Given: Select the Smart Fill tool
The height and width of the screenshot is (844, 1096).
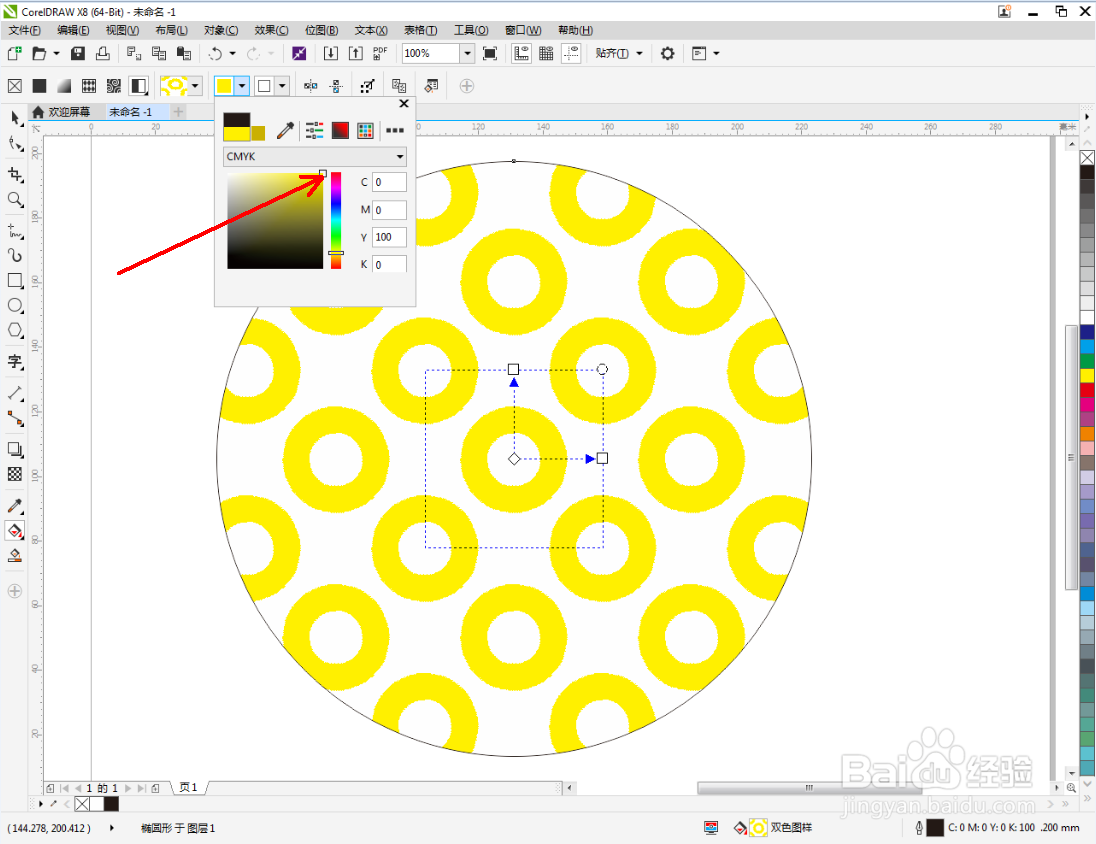Looking at the screenshot, I should (x=15, y=556).
